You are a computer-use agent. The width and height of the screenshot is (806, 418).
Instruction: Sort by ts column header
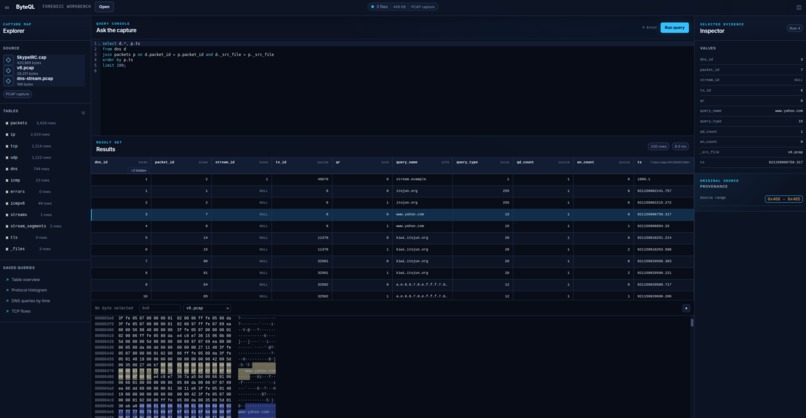pyautogui.click(x=664, y=162)
